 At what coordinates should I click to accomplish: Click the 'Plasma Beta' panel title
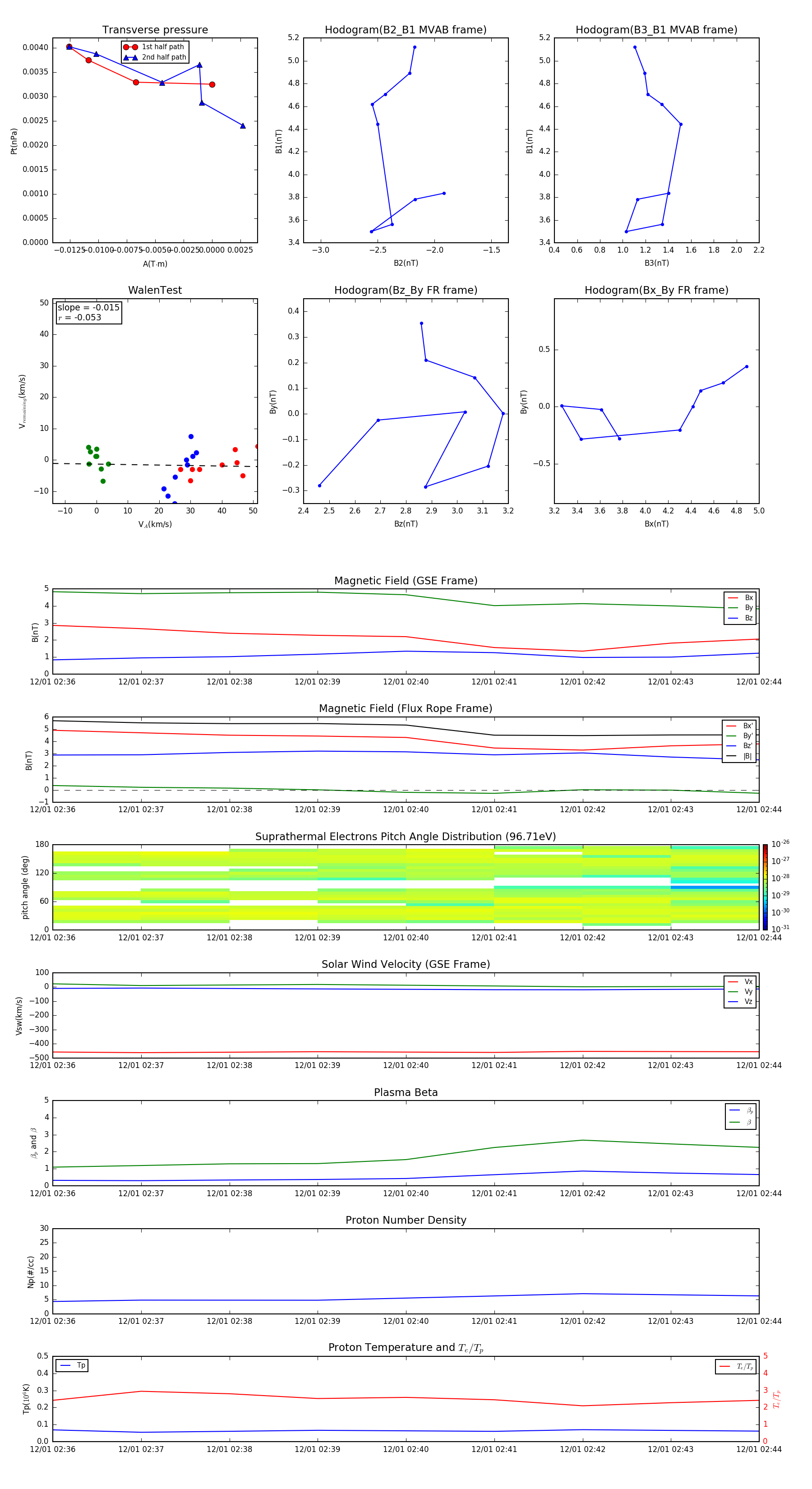pyautogui.click(x=406, y=1092)
